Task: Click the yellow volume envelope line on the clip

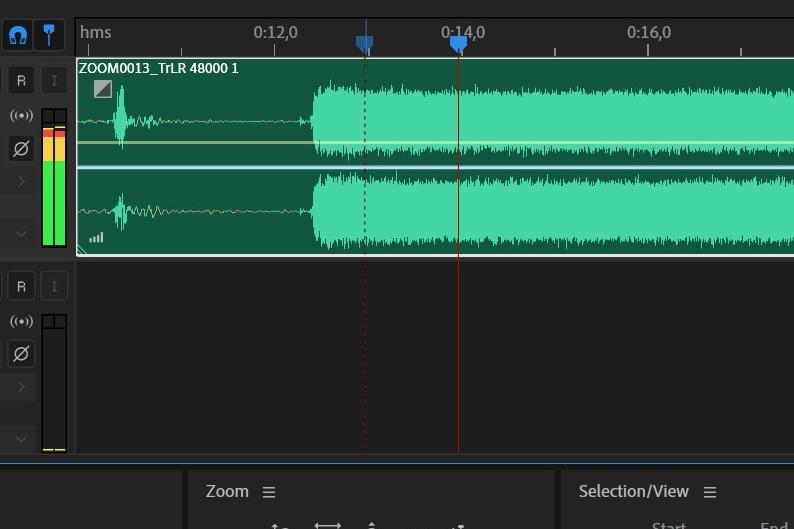Action: (435, 143)
